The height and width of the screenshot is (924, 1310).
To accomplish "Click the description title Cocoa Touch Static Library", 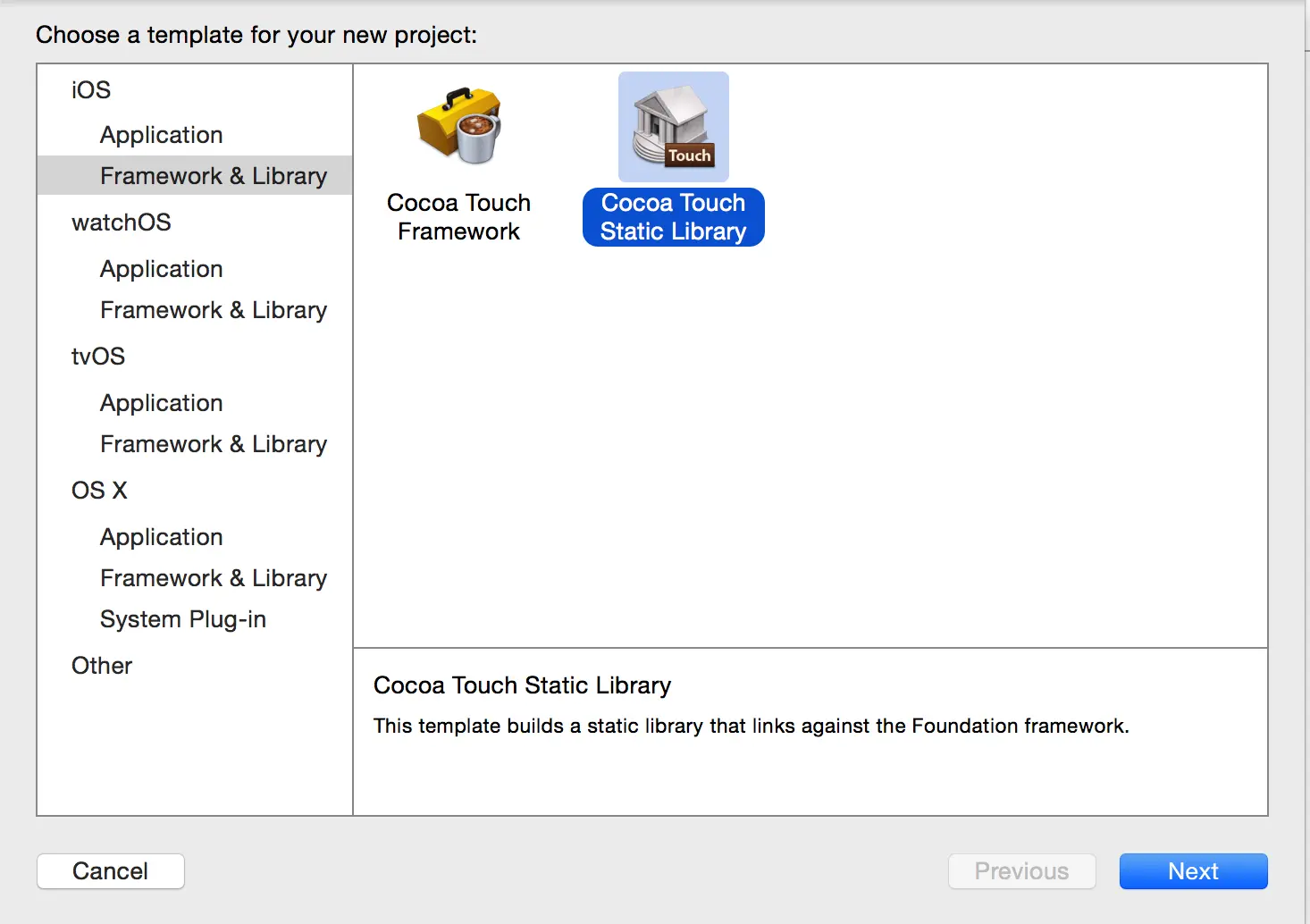I will 523,685.
